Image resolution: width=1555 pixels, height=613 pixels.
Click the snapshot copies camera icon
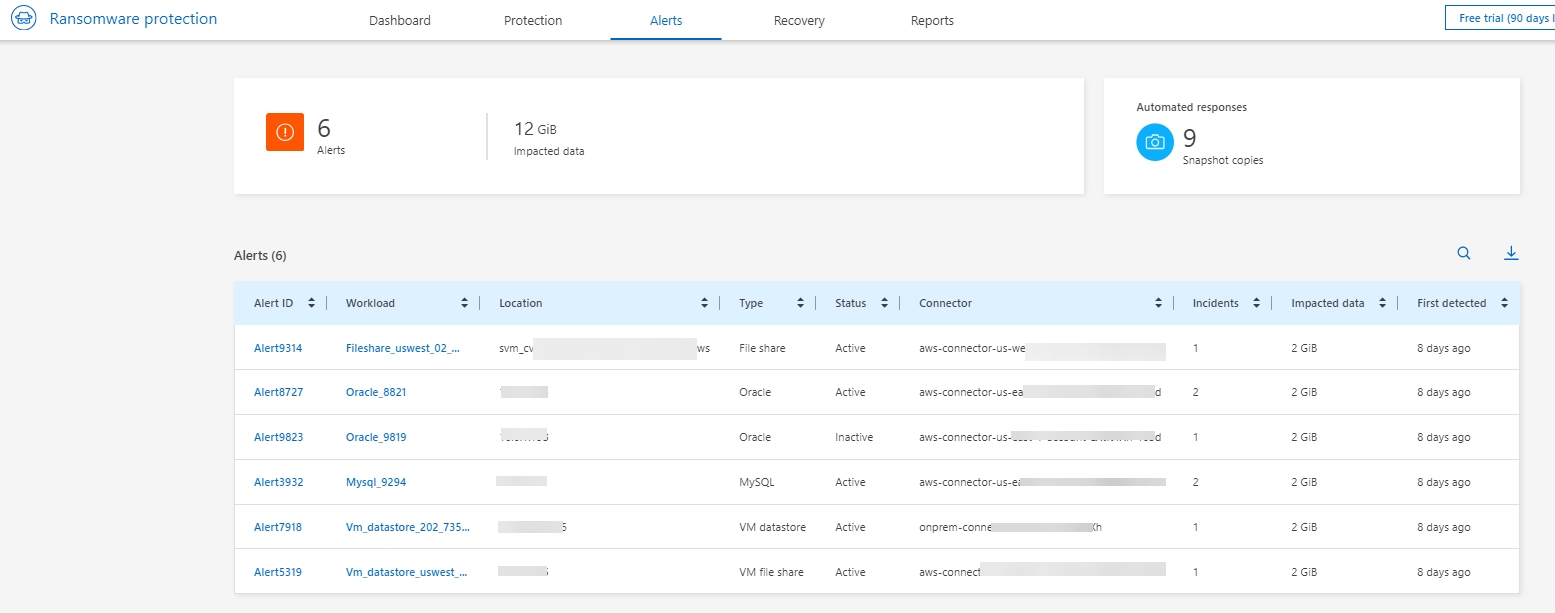(1155, 142)
